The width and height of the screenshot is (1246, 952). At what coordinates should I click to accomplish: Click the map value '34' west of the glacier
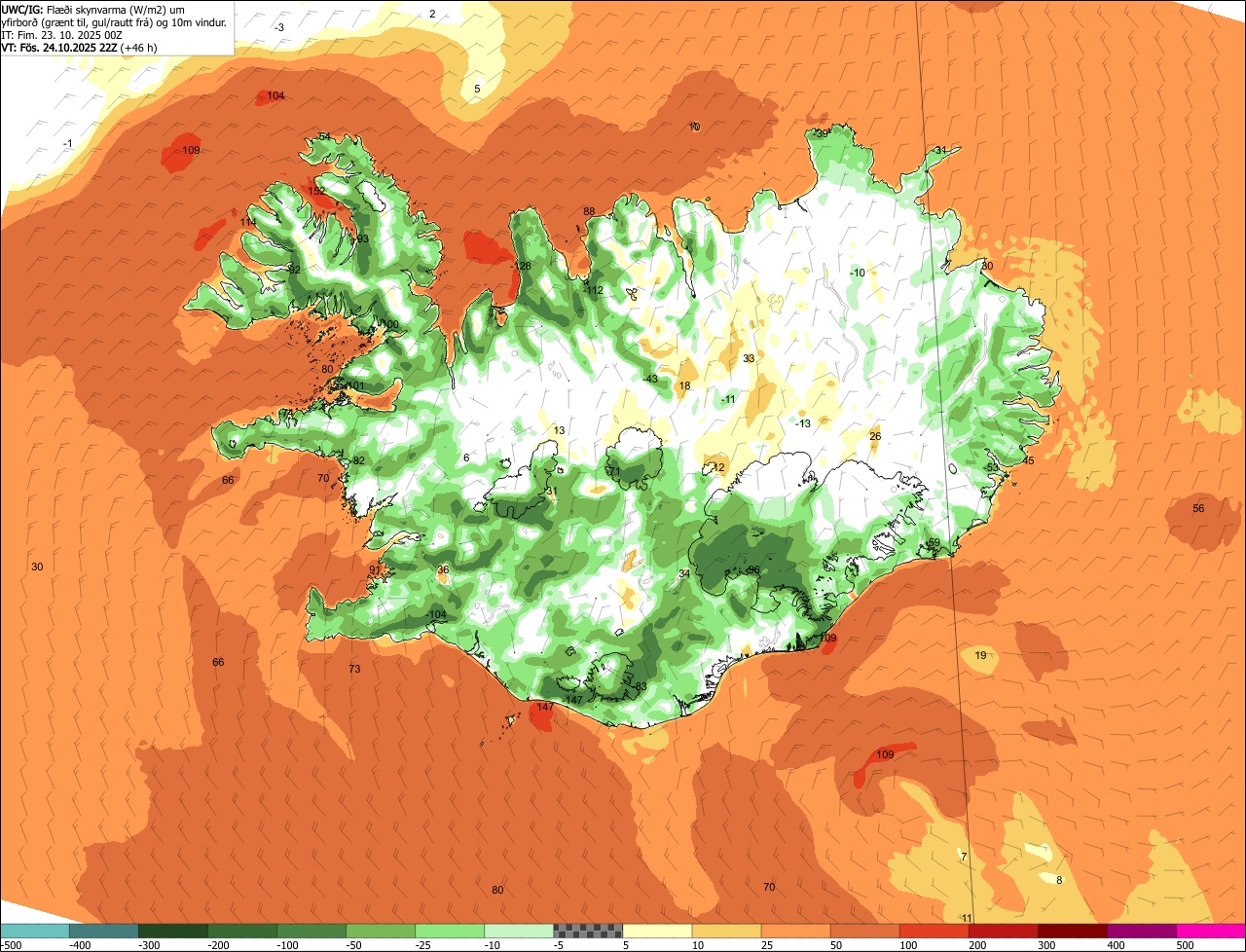point(684,574)
